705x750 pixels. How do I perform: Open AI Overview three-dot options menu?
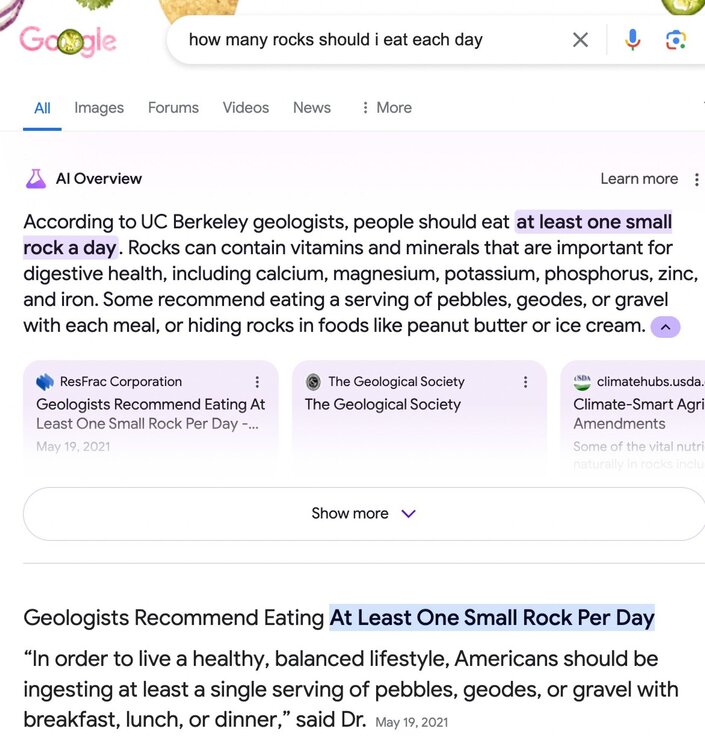696,179
